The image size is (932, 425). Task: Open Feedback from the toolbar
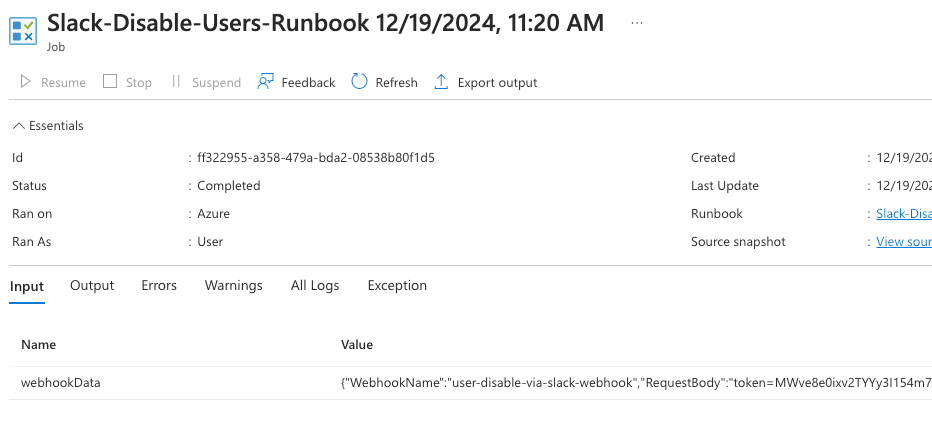pos(296,82)
